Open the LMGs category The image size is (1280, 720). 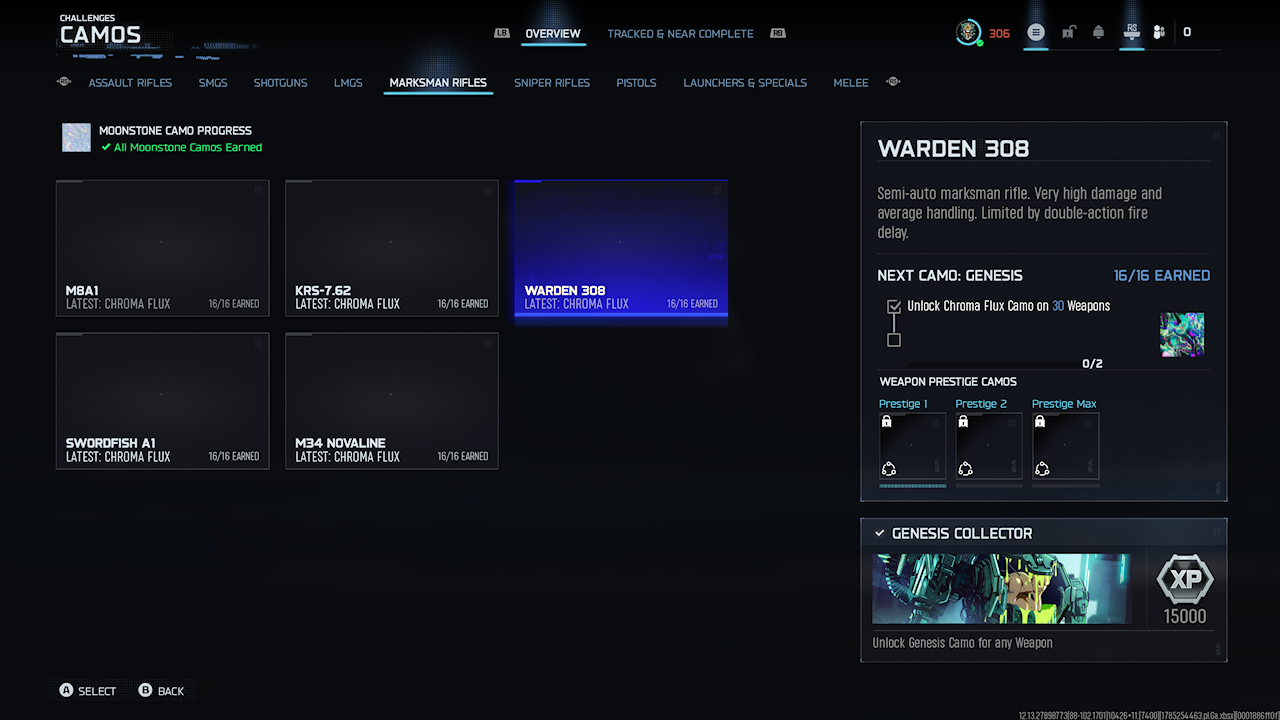pos(348,83)
